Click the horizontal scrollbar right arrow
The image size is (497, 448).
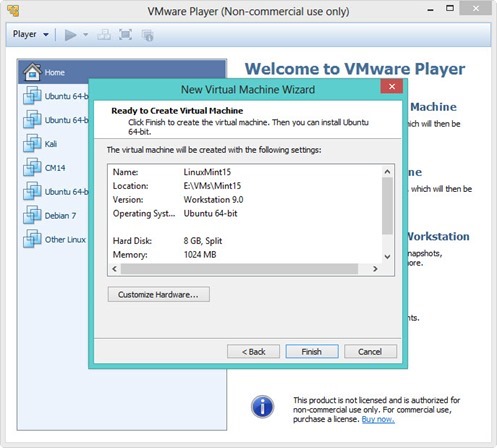click(x=375, y=269)
